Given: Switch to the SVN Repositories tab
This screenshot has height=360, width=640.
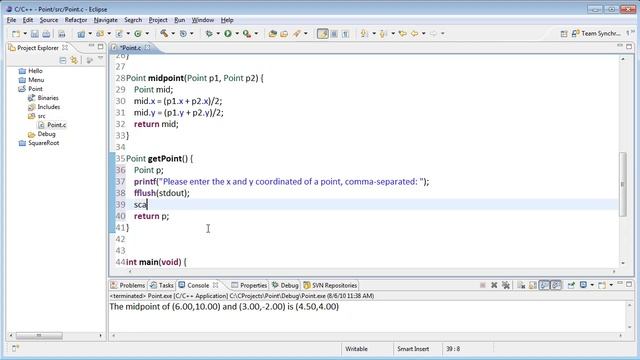Looking at the screenshot, I should [x=330, y=285].
